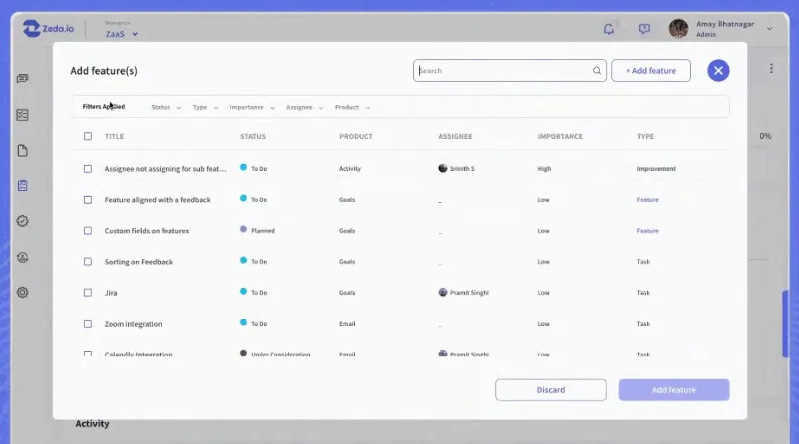Click the IMPORTANCE column header

click(560, 137)
